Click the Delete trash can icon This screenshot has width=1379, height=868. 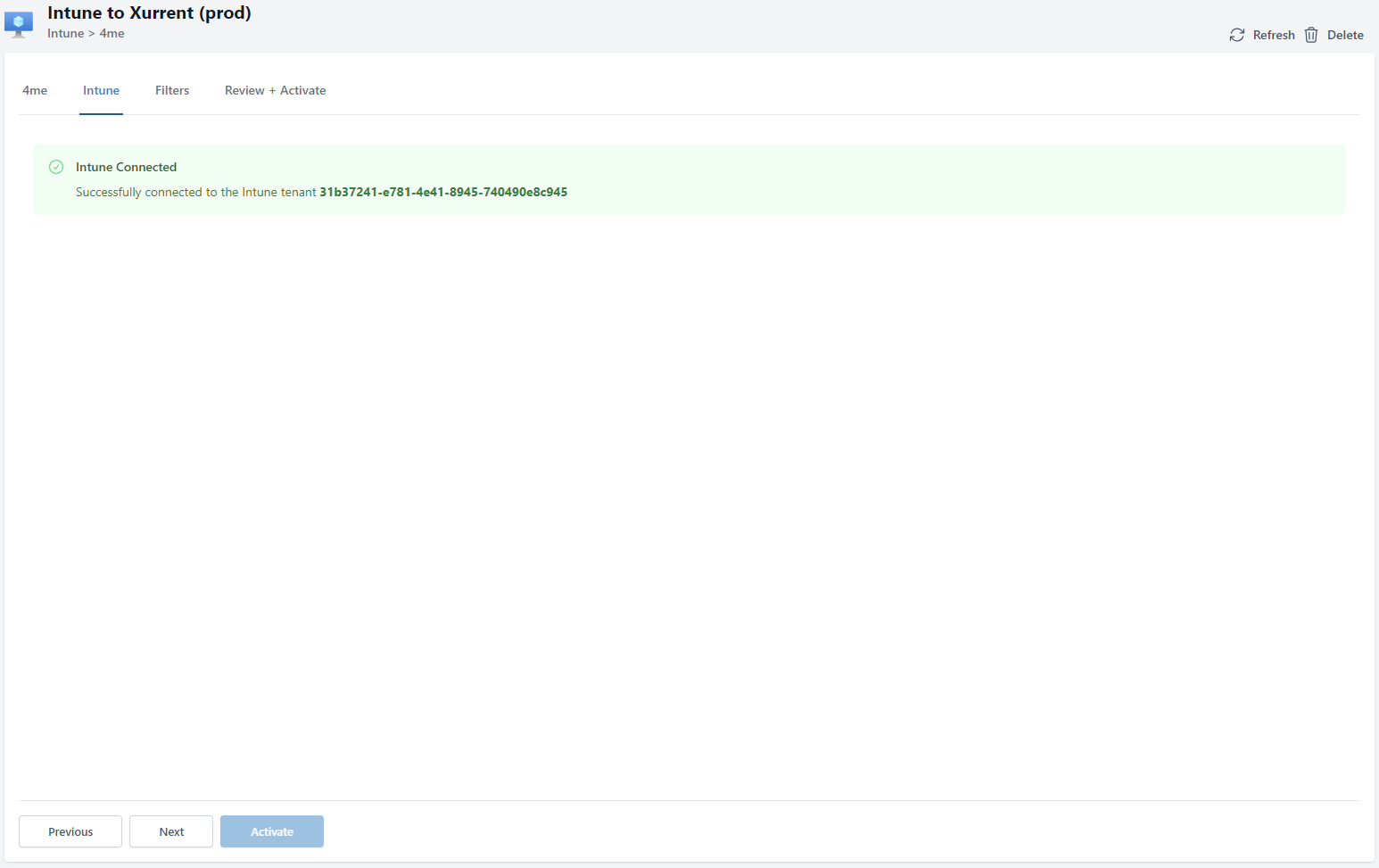[x=1311, y=35]
